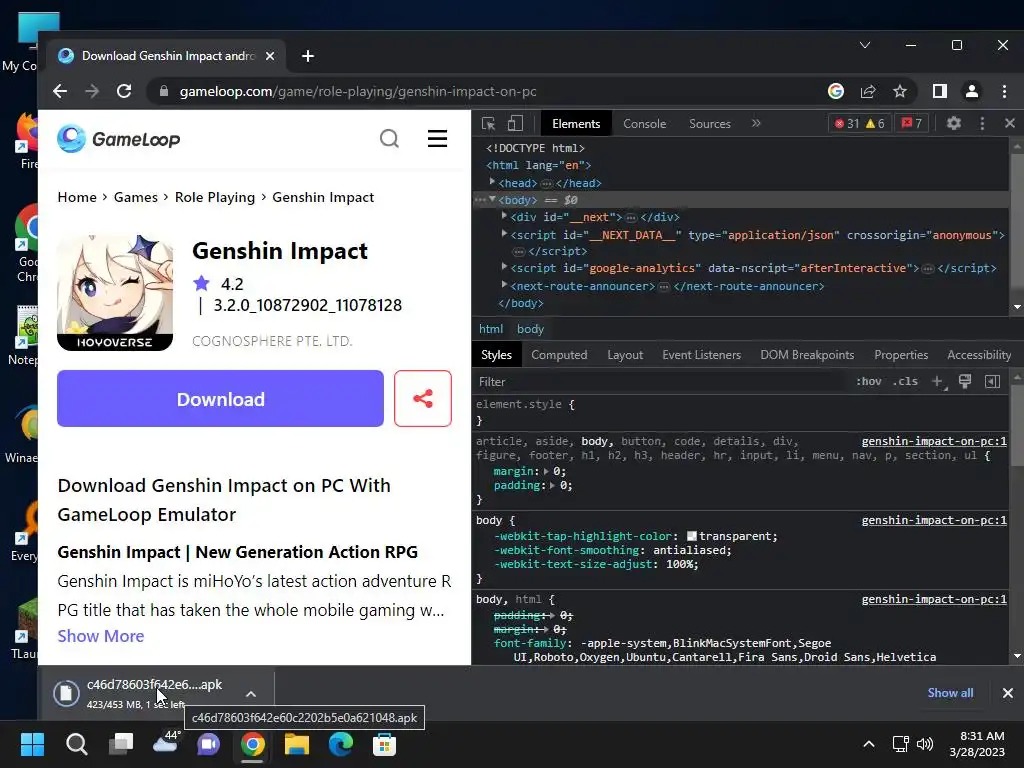
Task: Go to Role Playing breadcrumb
Action: [215, 197]
